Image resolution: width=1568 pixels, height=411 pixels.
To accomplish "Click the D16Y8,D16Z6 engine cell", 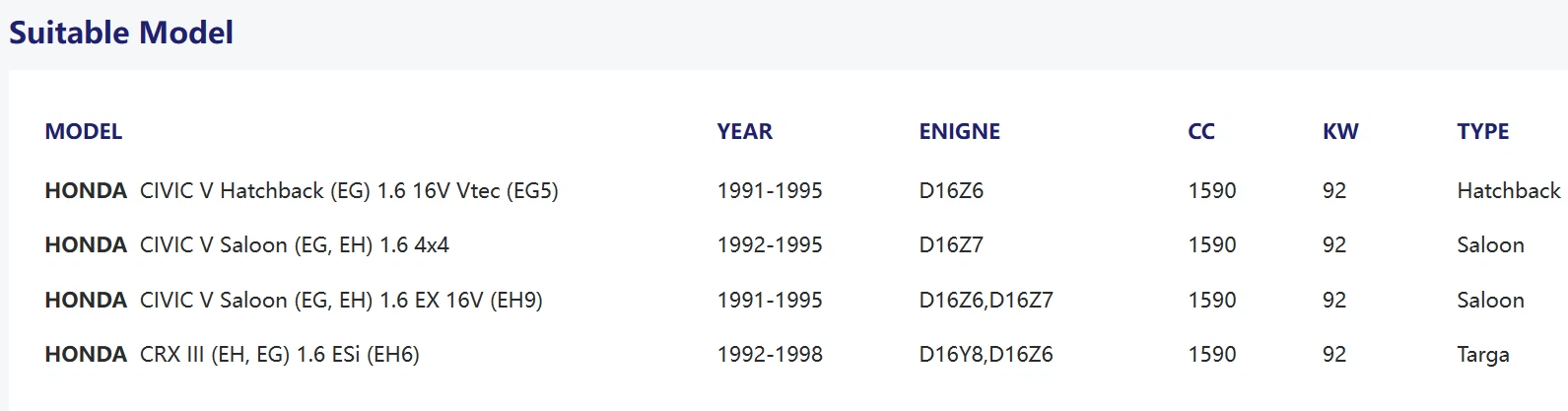I will (986, 354).
